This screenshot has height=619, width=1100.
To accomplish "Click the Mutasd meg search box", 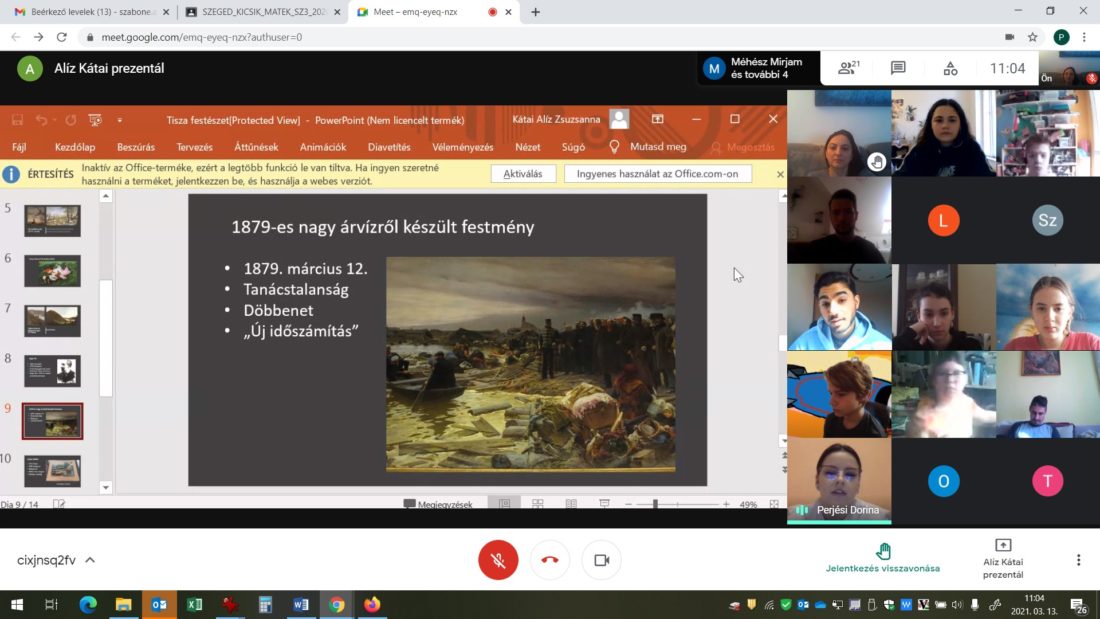I will point(648,147).
